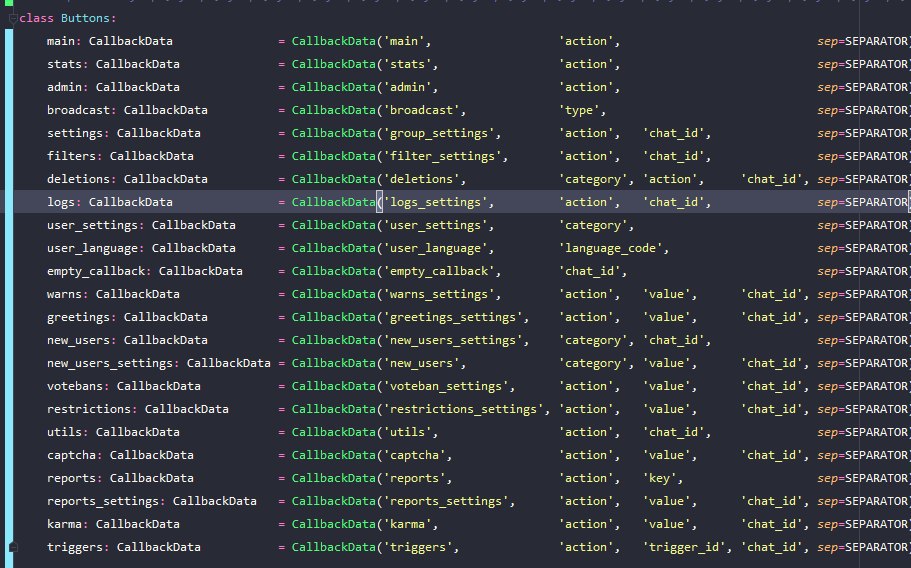Viewport: 911px width, 568px height.
Task: Click CallbackData type annotation after settings
Action: 159,133
